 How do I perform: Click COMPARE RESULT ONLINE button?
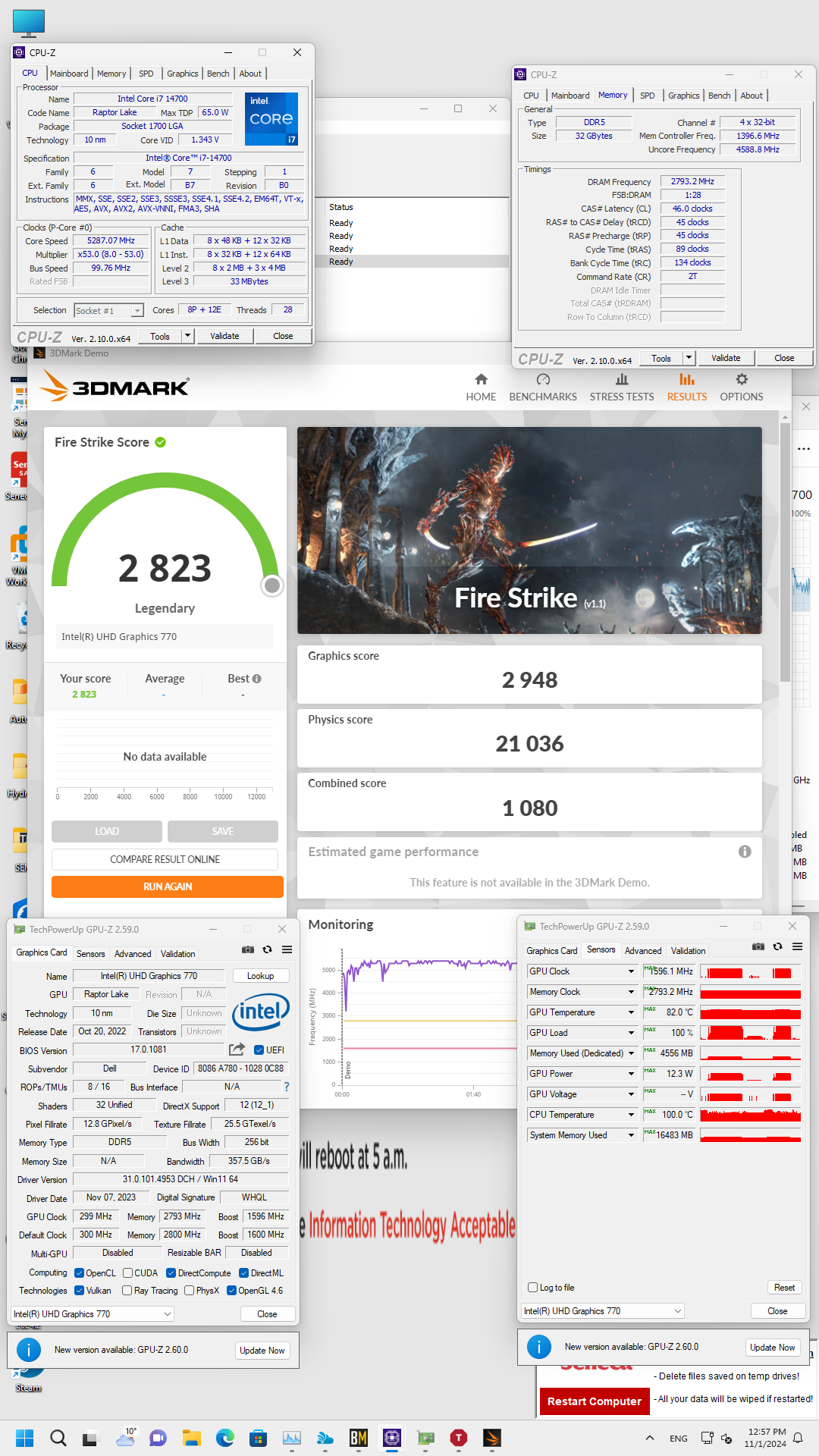pyautogui.click(x=165, y=859)
